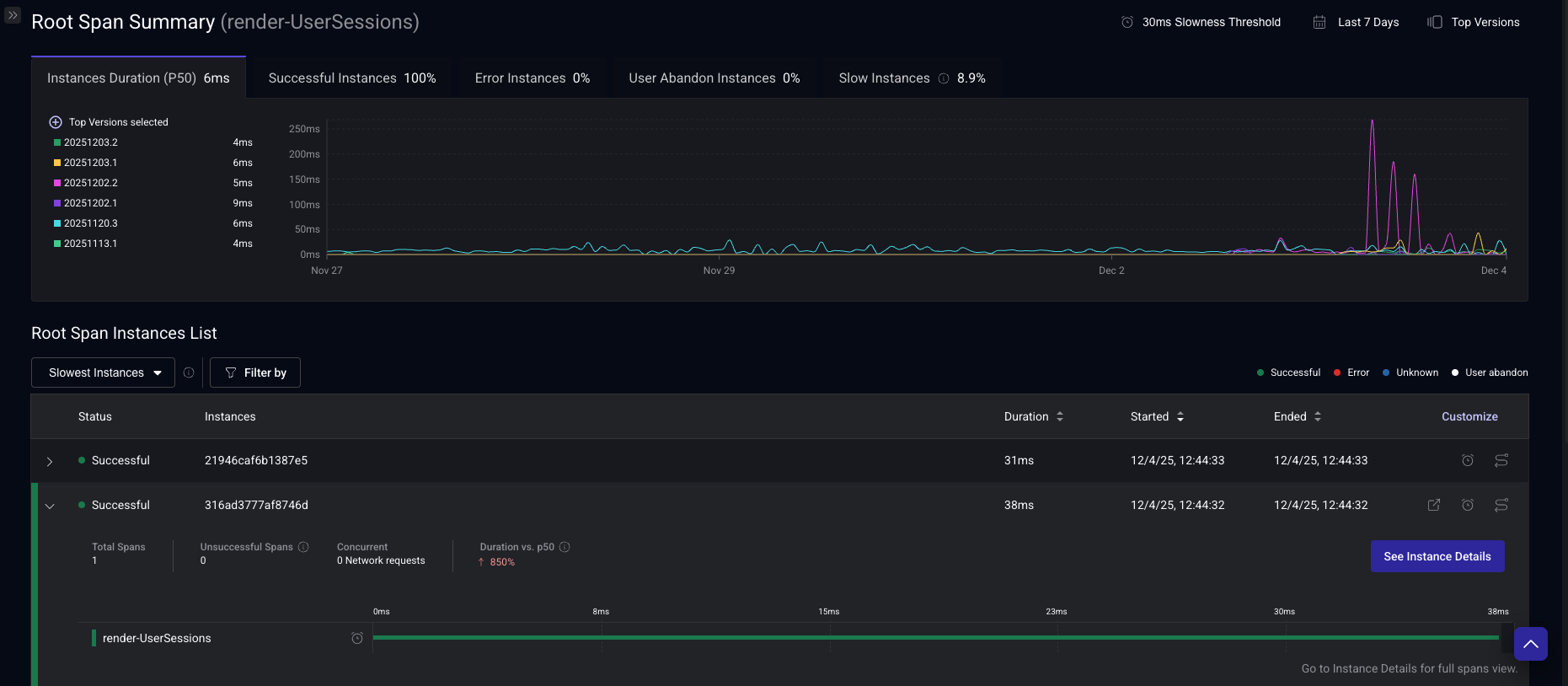1568x686 pixels.
Task: Click the info icon beside Slowest Instances dropdown
Action: click(x=189, y=372)
